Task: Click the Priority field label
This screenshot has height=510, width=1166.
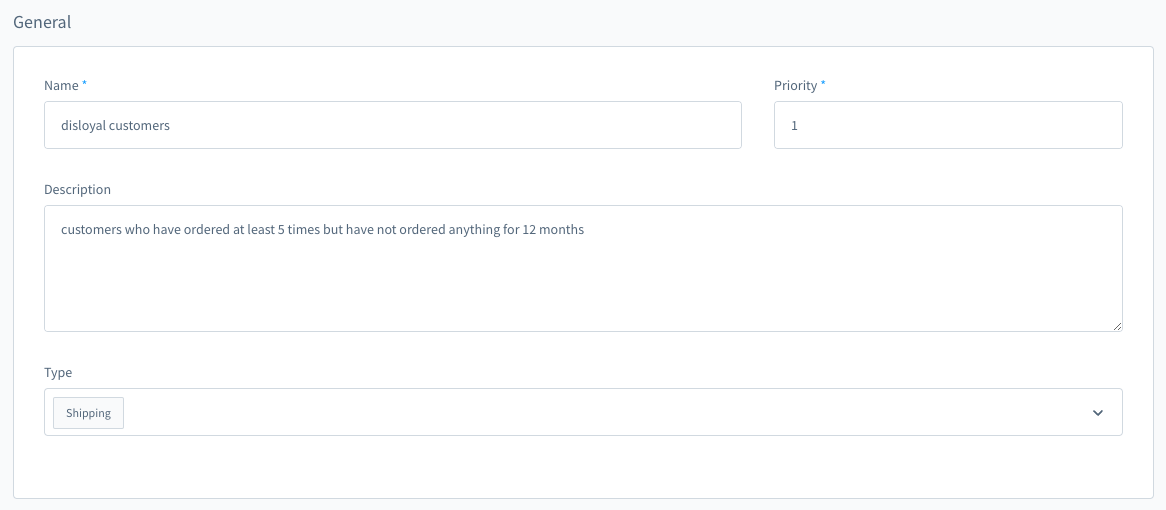Action: point(796,85)
